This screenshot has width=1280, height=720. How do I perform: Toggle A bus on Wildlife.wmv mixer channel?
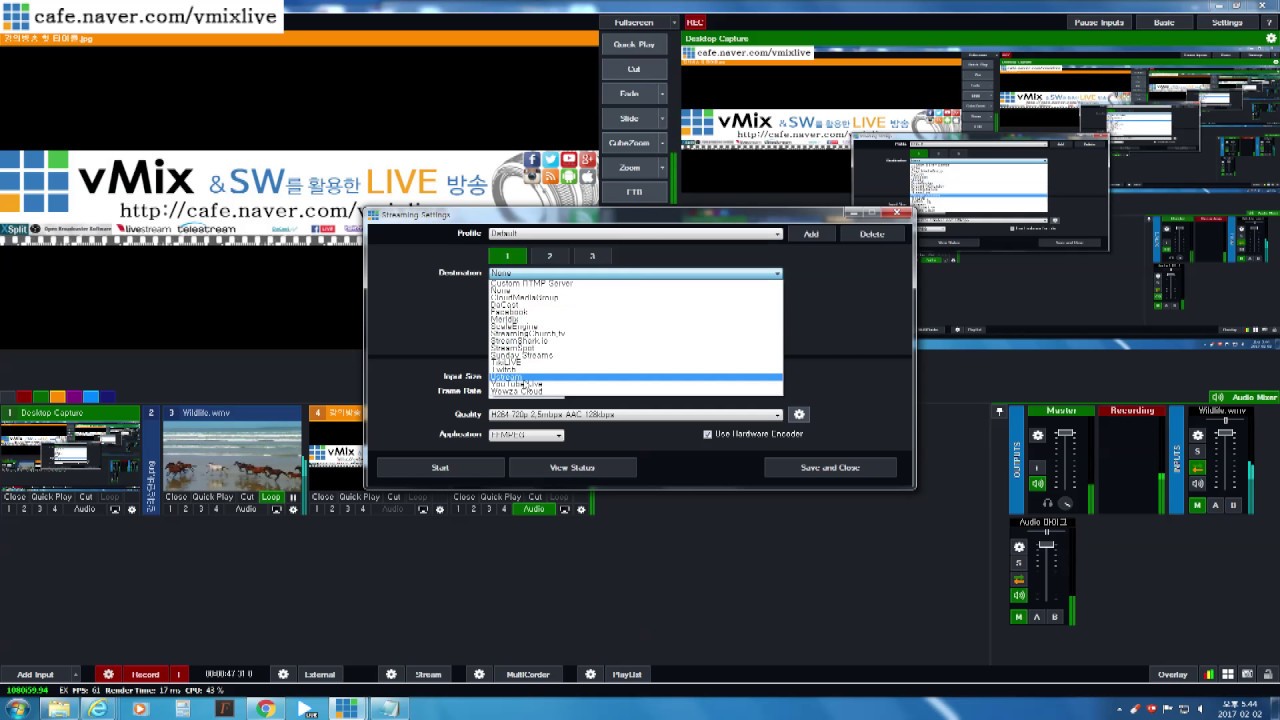[1215, 505]
